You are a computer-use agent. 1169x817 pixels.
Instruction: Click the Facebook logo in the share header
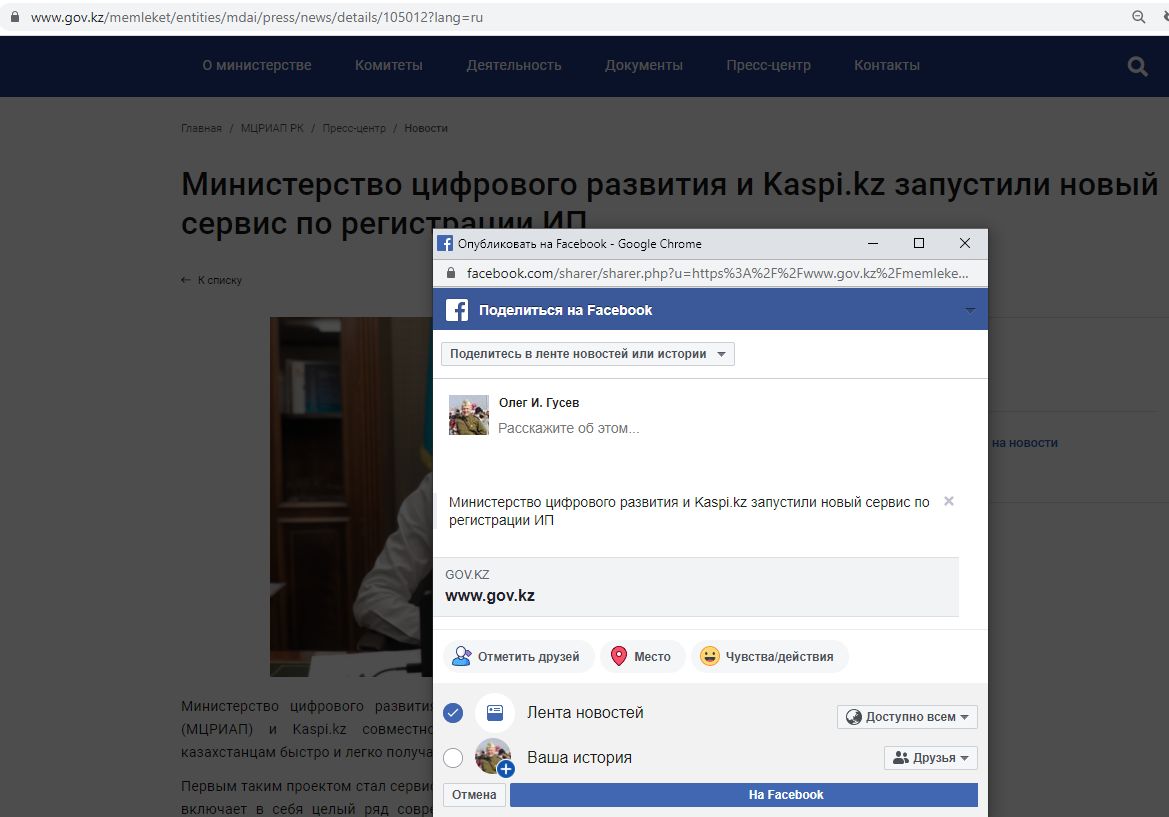pos(456,310)
